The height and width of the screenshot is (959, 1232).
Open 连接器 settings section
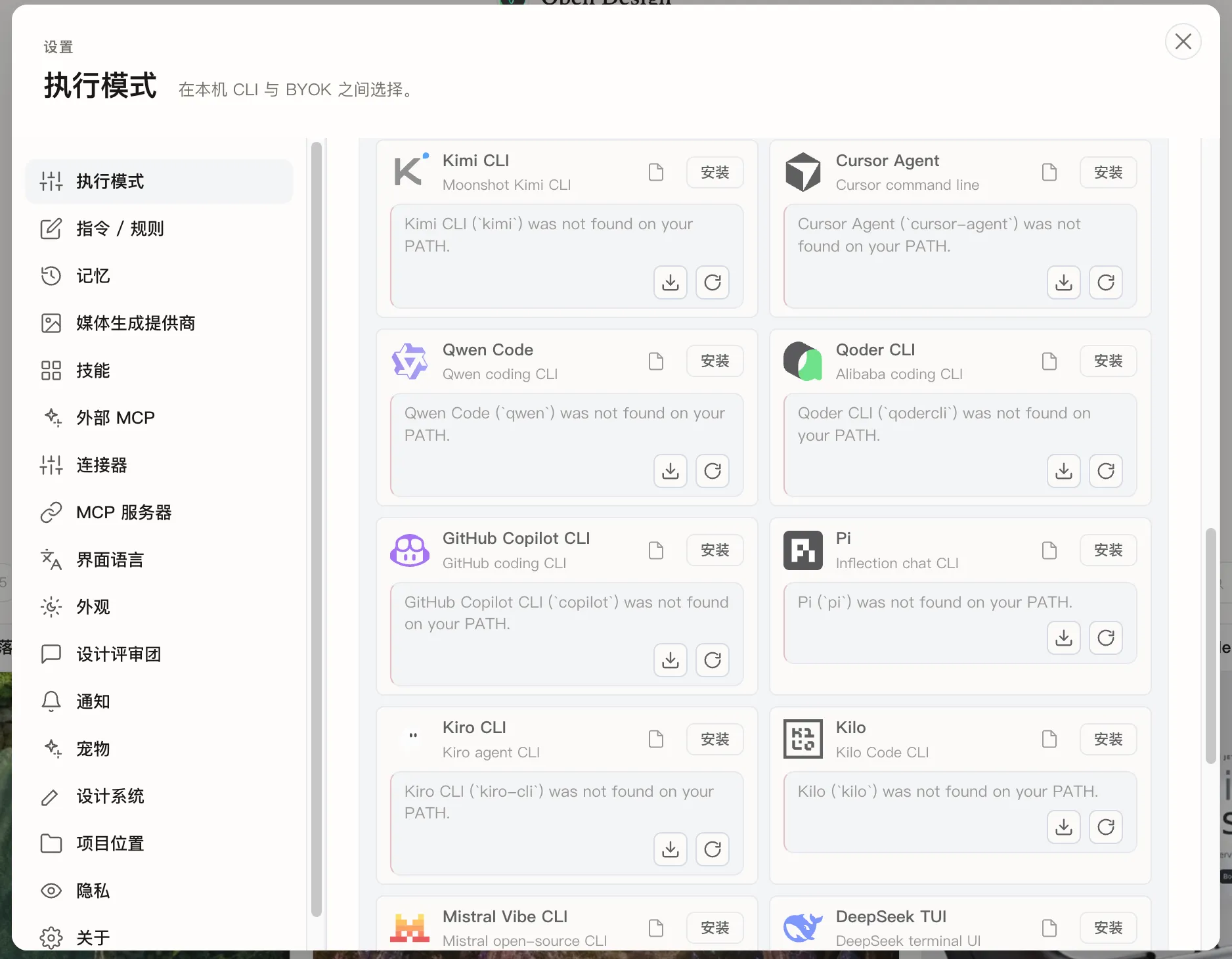click(159, 465)
